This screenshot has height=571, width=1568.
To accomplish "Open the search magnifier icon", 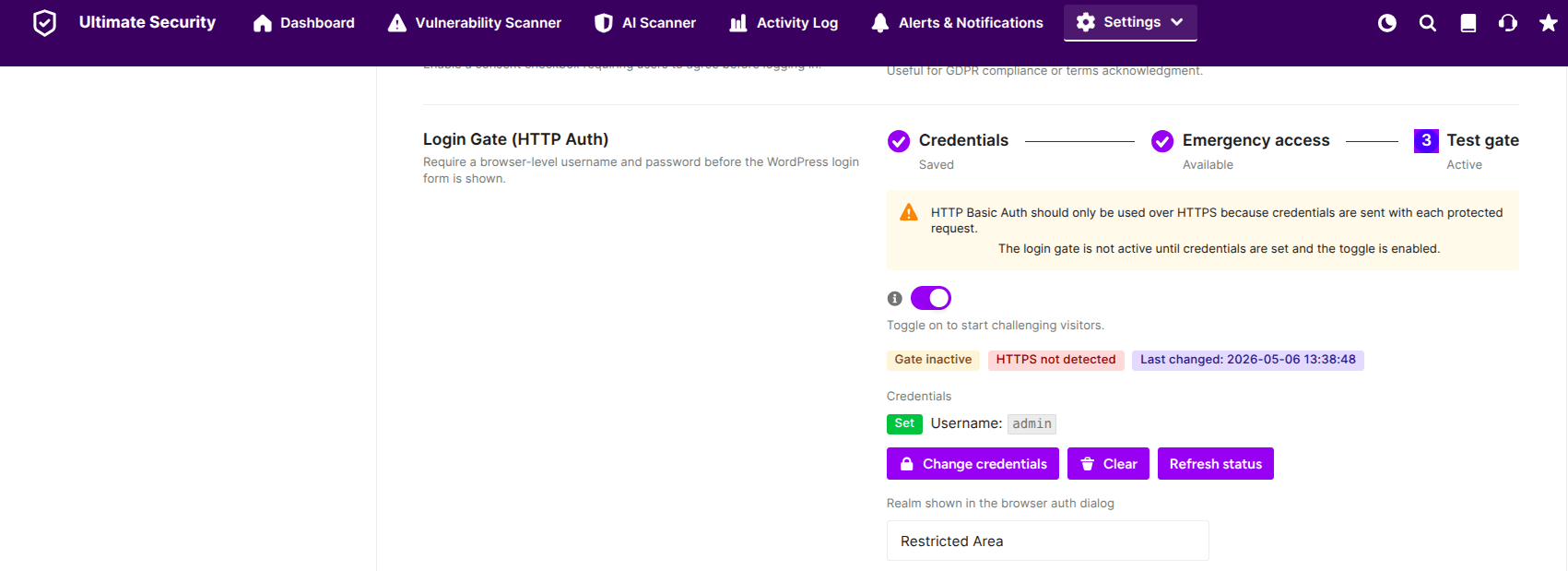I will click(1428, 23).
